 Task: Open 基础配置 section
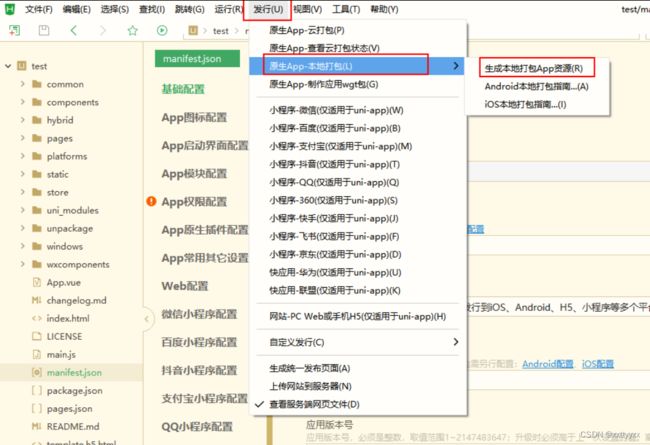click(x=183, y=89)
